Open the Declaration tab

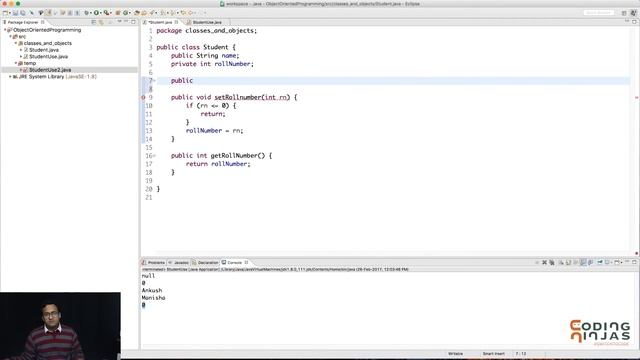pyautogui.click(x=205, y=262)
